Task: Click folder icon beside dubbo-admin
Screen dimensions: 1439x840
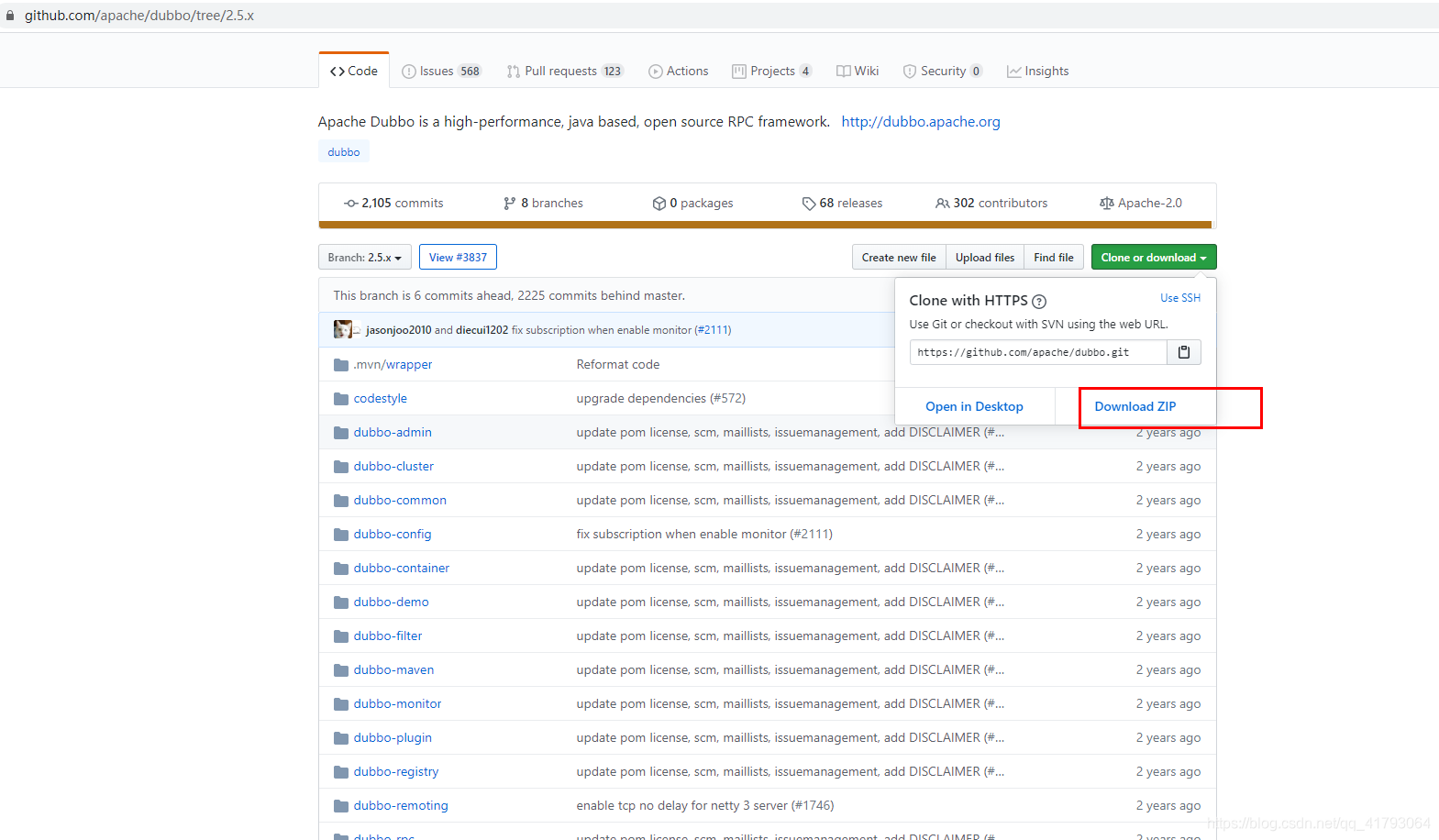Action: (341, 433)
